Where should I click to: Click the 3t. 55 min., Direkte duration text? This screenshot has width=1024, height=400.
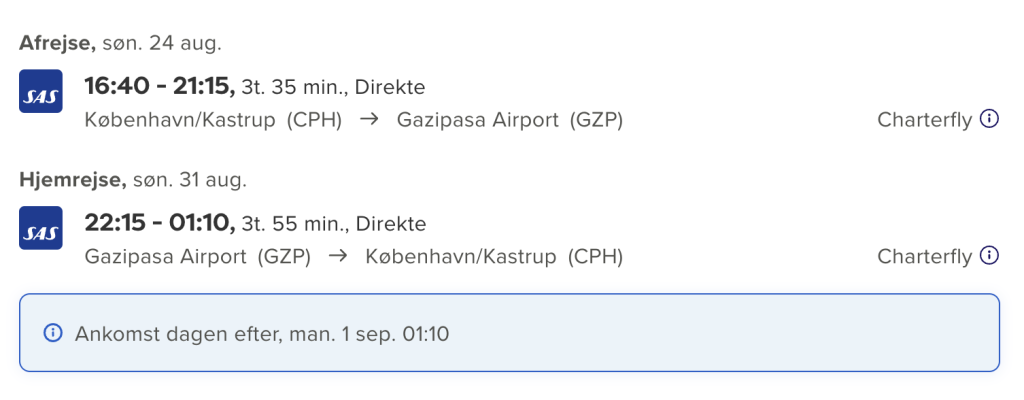[334, 224]
